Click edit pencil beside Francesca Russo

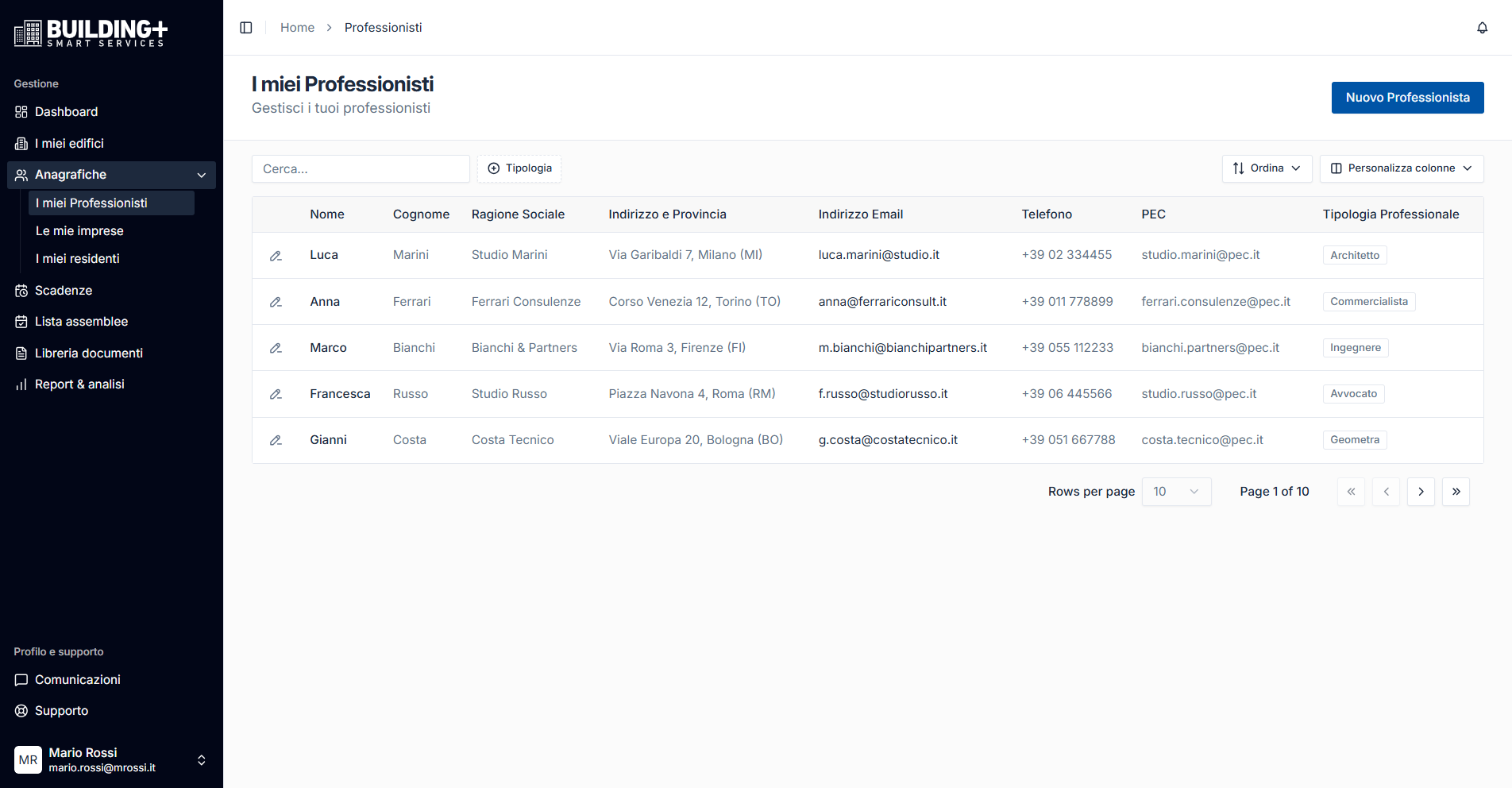tap(276, 394)
